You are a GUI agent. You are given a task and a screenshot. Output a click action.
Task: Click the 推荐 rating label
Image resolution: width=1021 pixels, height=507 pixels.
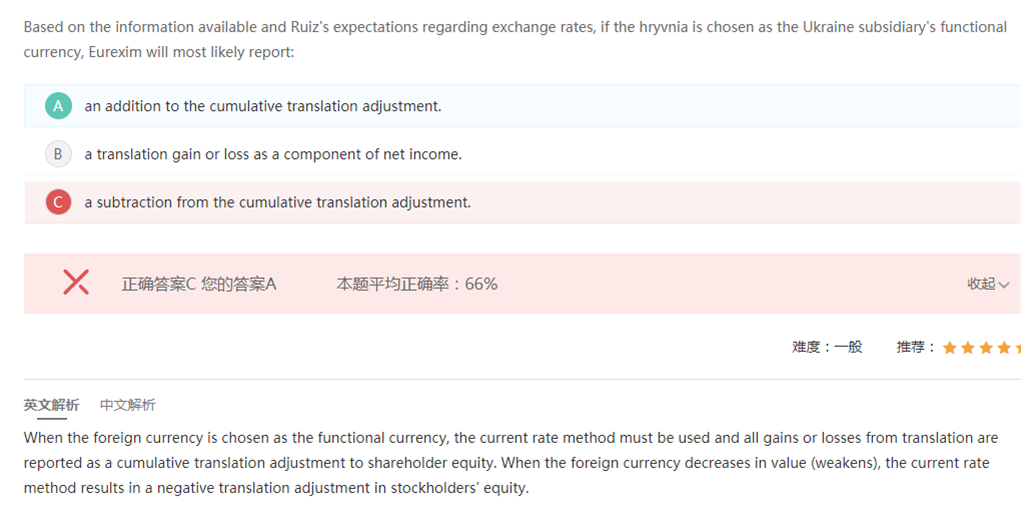tap(915, 347)
